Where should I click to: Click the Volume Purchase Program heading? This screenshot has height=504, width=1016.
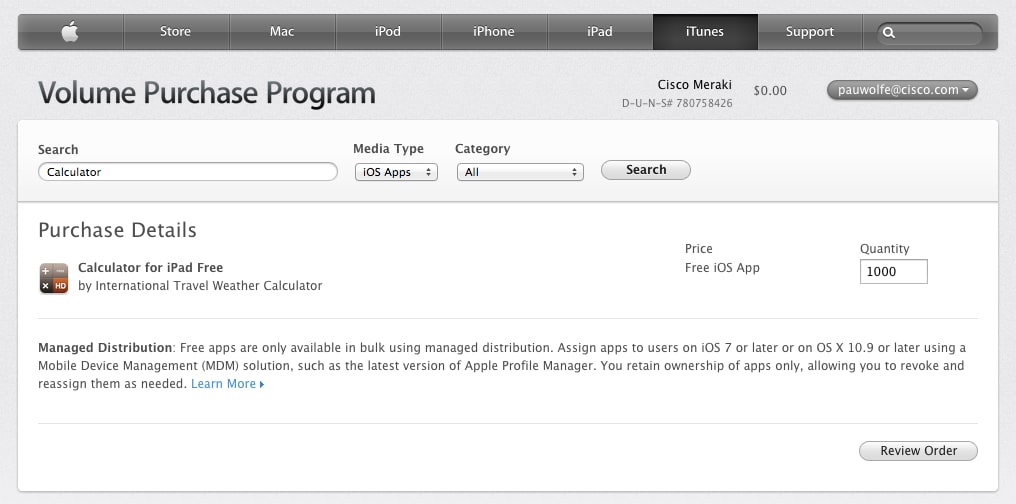[x=207, y=93]
